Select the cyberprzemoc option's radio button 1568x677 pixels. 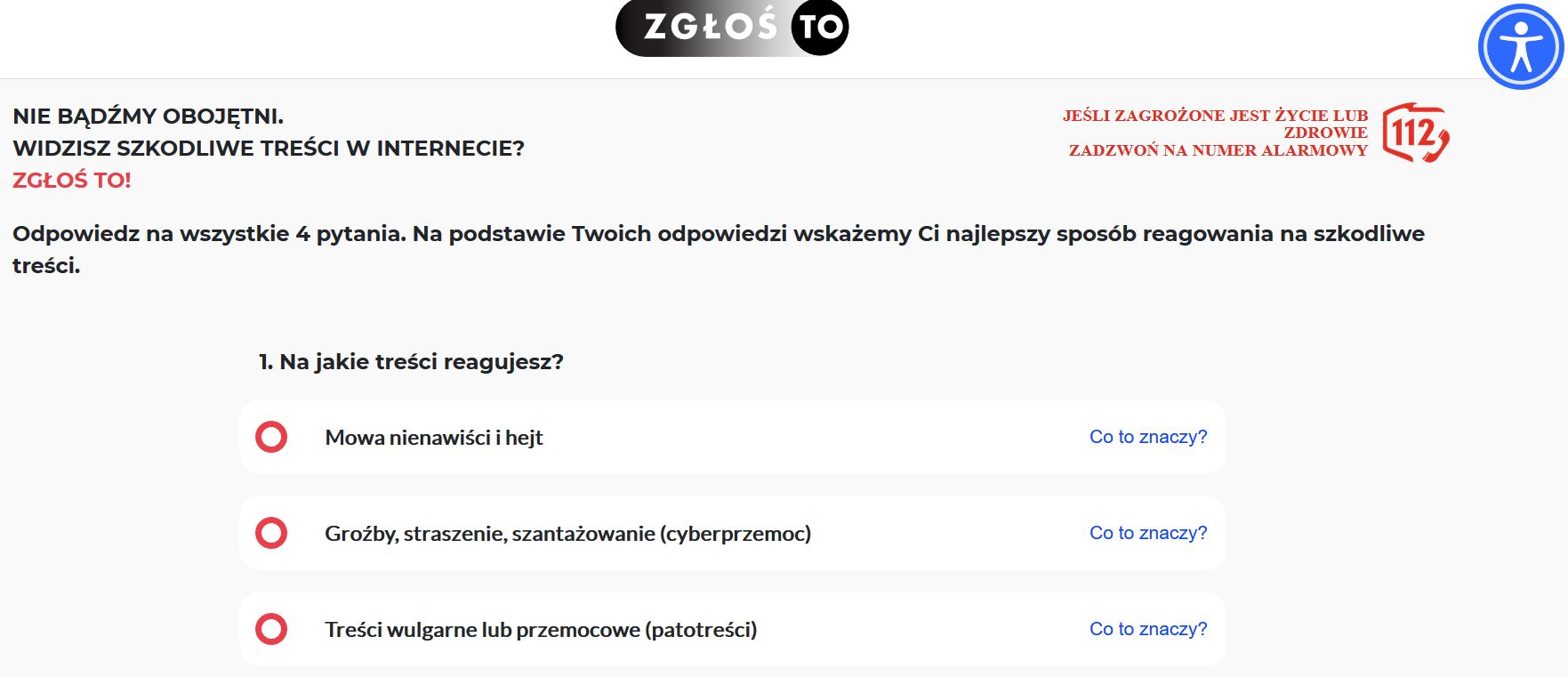(272, 532)
